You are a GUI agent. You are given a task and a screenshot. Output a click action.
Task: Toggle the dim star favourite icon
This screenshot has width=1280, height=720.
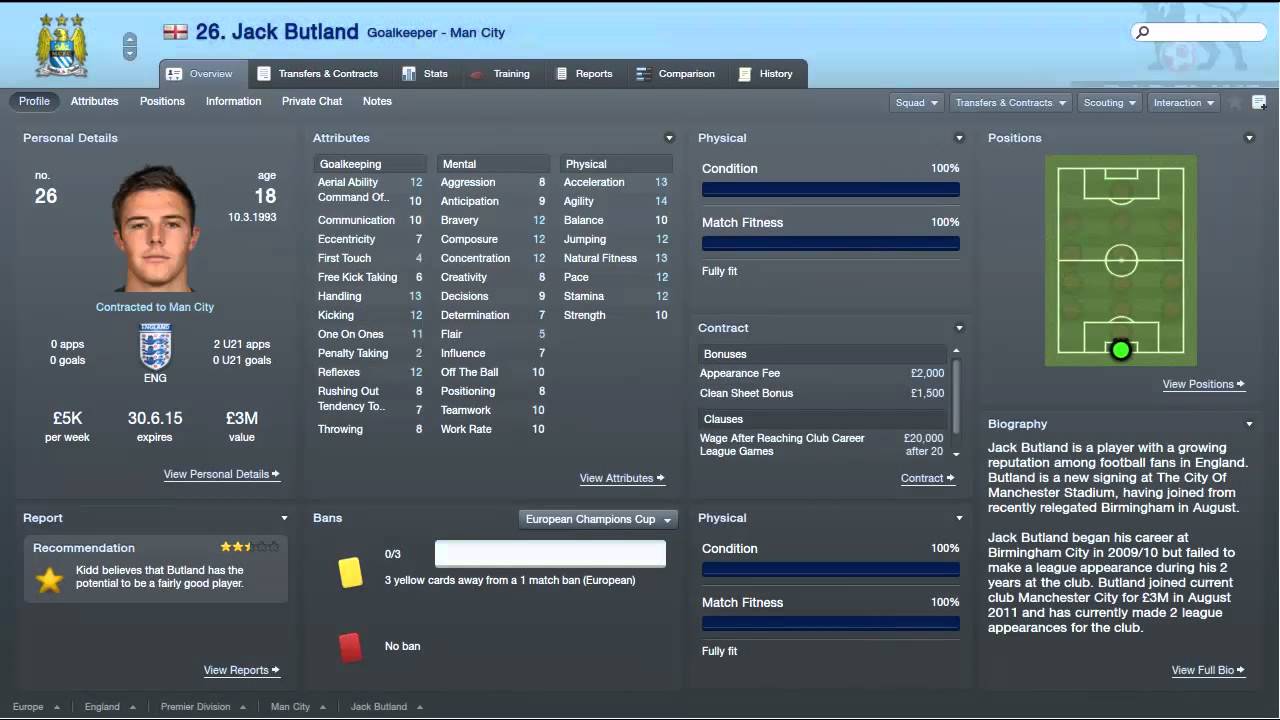(1235, 102)
